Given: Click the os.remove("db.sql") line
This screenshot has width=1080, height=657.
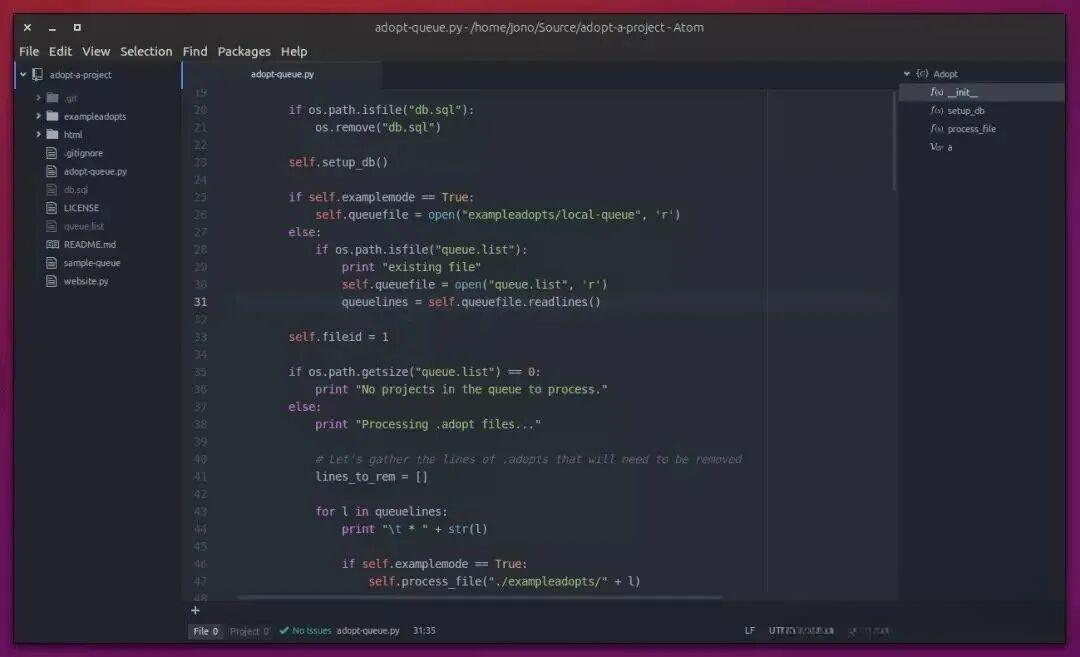Looking at the screenshot, I should [x=377, y=127].
